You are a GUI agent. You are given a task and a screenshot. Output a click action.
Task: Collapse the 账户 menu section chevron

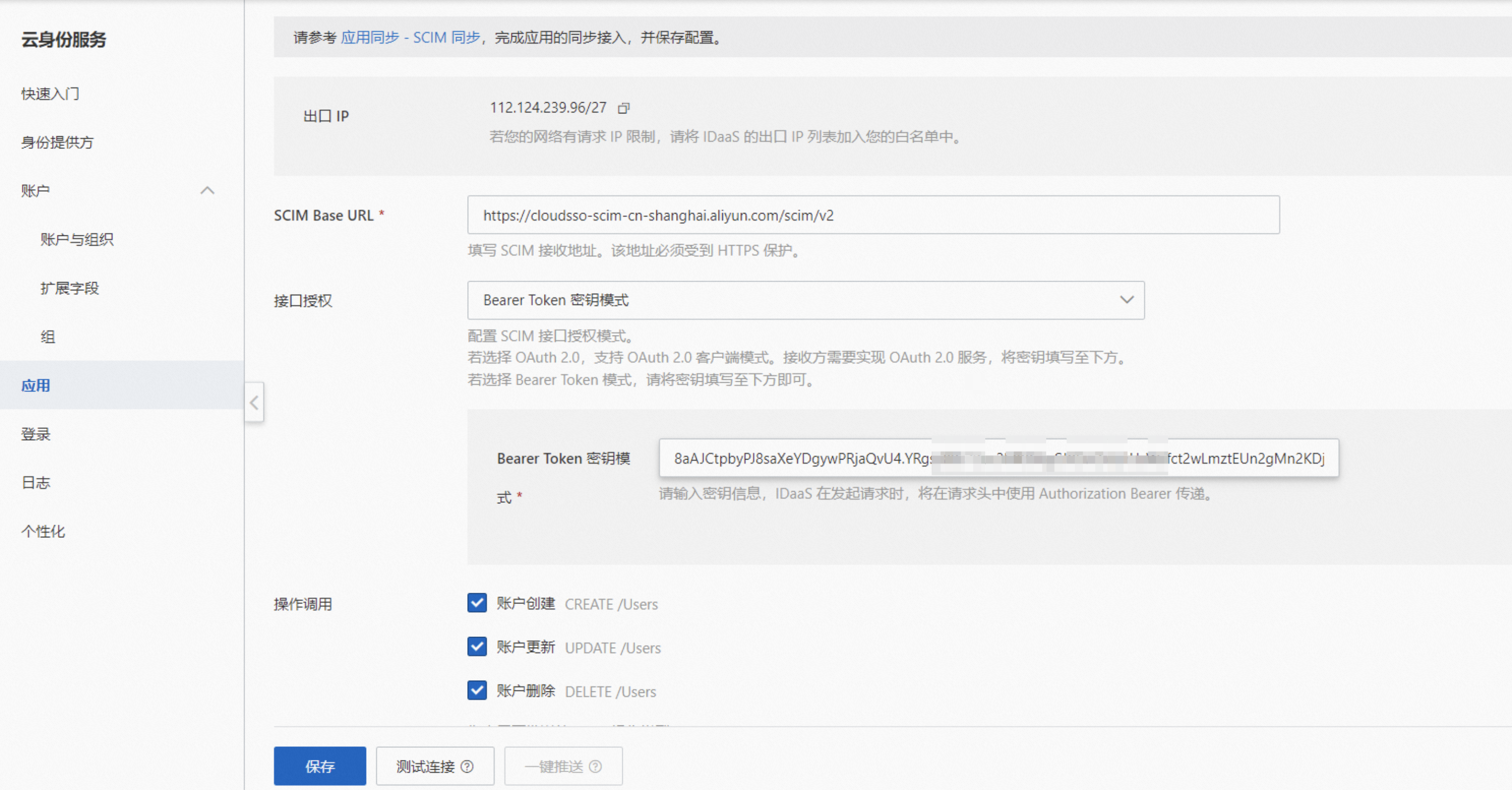(207, 191)
